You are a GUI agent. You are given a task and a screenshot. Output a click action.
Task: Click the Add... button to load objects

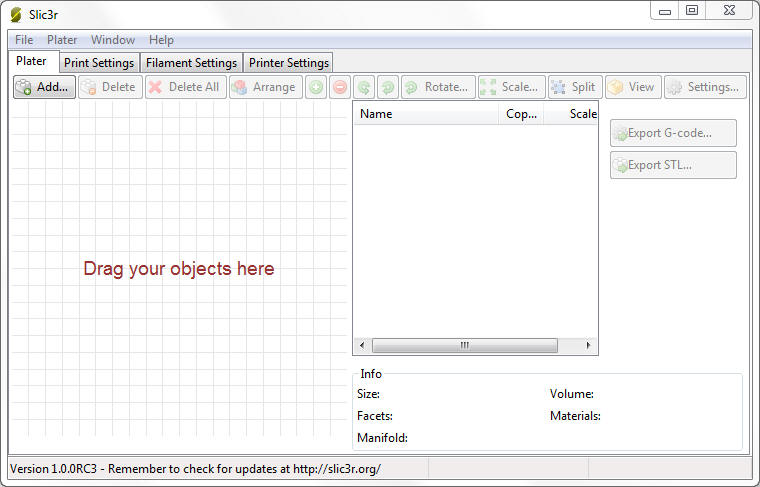click(44, 87)
